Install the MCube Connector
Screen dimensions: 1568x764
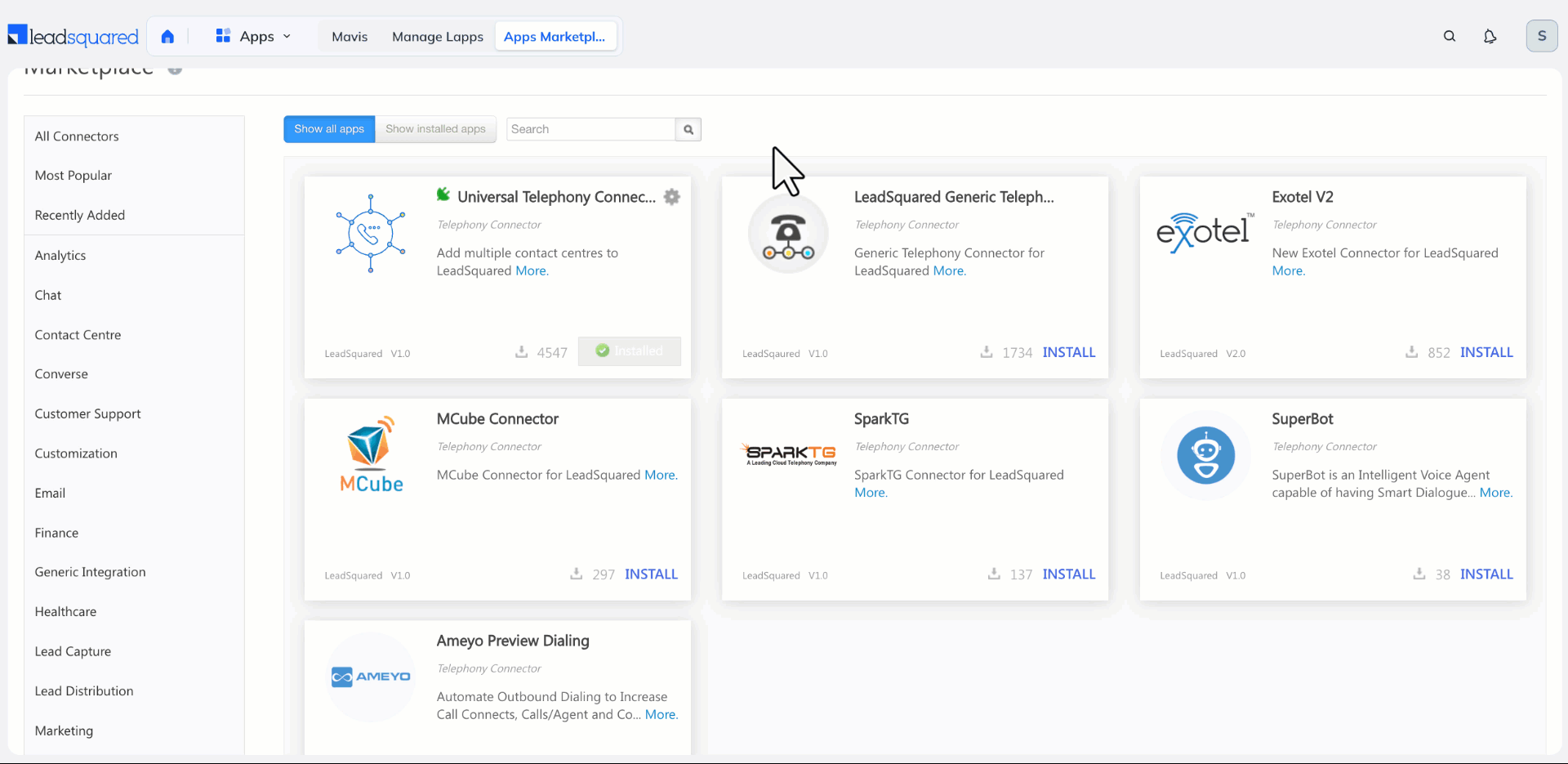click(651, 574)
